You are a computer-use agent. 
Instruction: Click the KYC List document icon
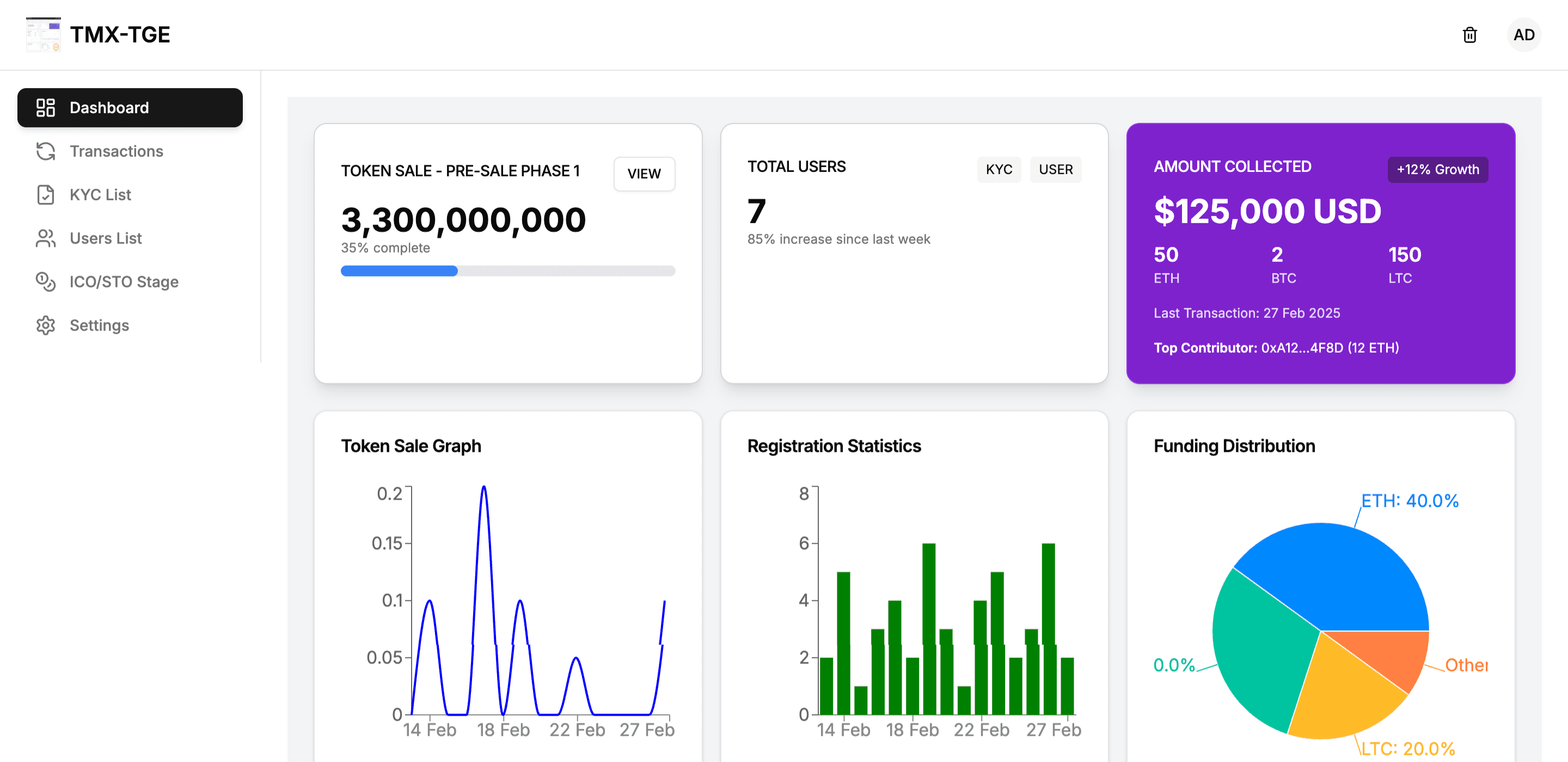(x=46, y=195)
